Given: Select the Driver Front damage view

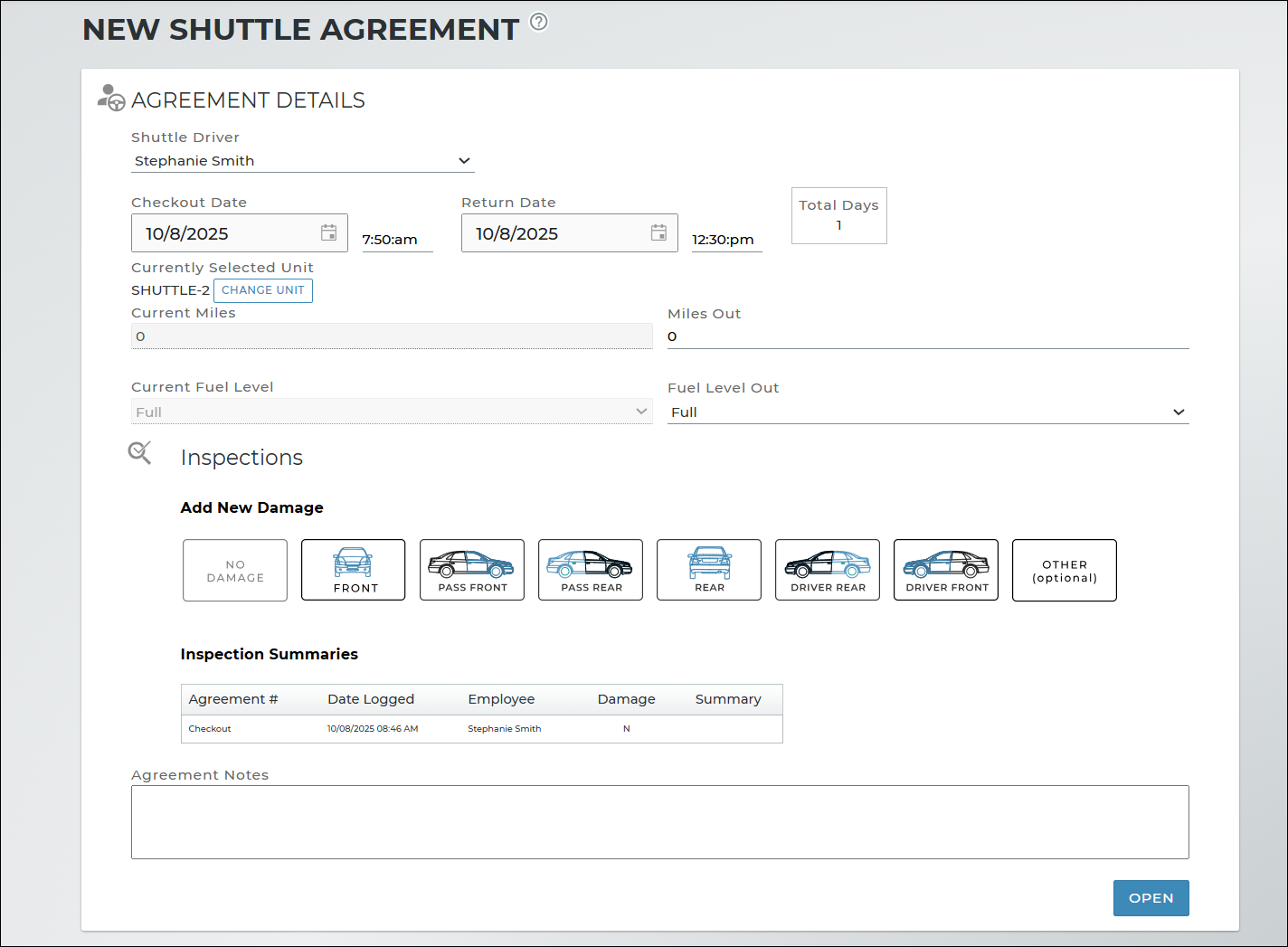Looking at the screenshot, I should pyautogui.click(x=945, y=570).
